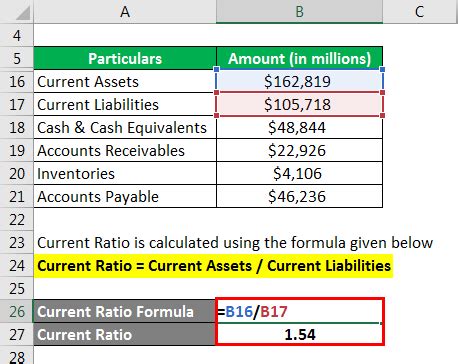Click the highlighted Current Ratio formula text
458x364 pixels.
[x=213, y=266]
